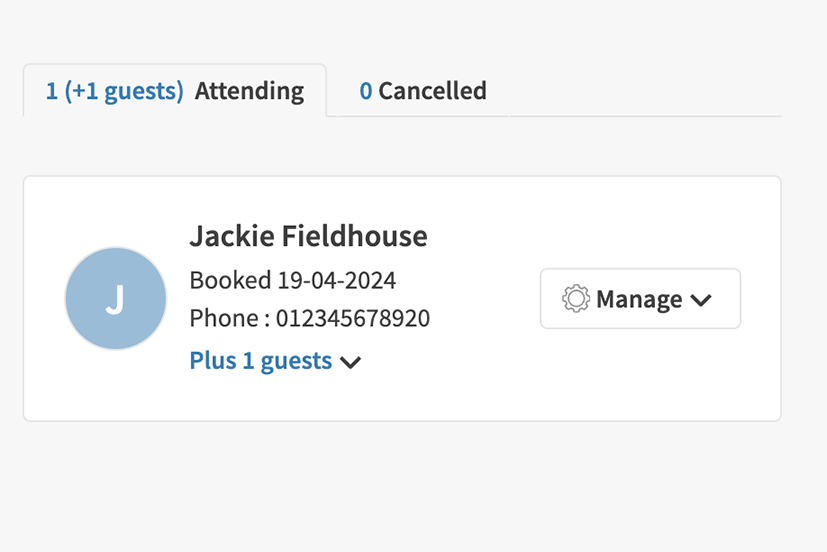Switch to the Cancelled tab

coord(422,91)
